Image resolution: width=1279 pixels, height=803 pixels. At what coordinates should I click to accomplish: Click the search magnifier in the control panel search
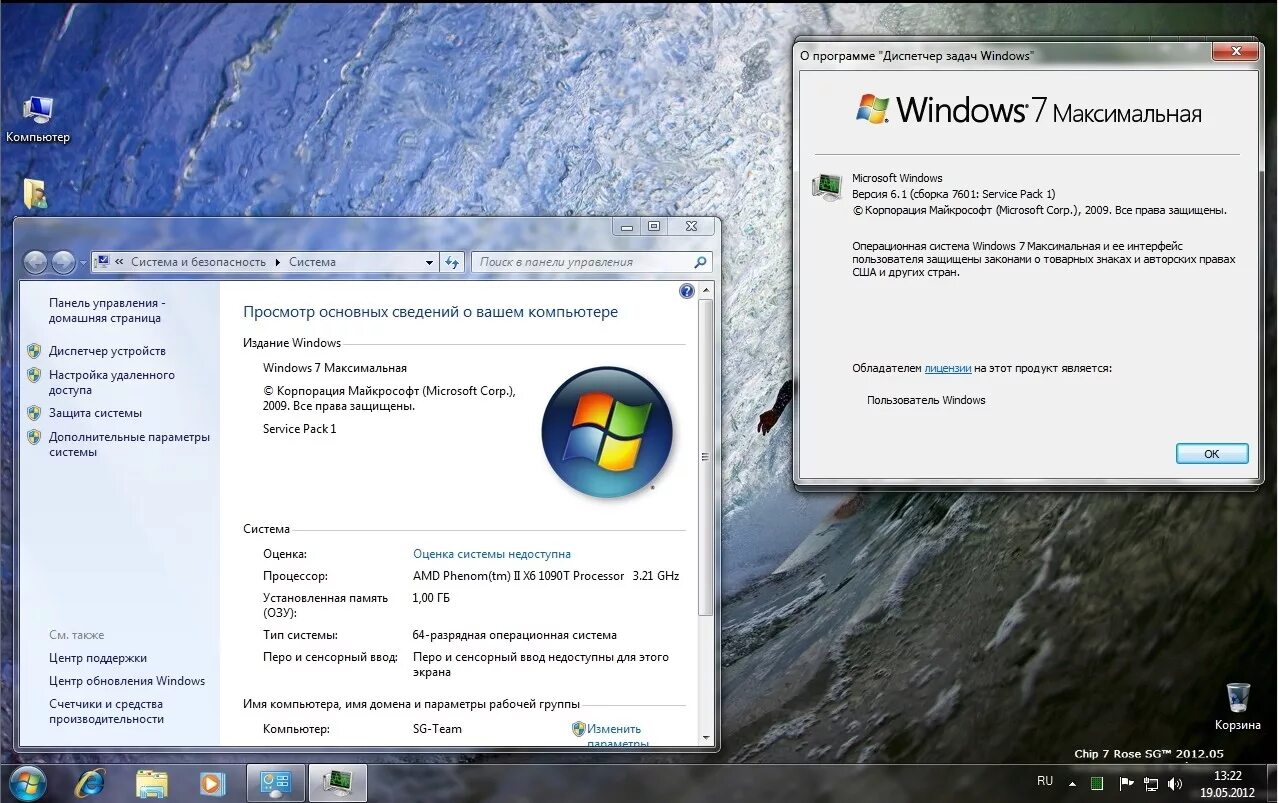[x=700, y=262]
